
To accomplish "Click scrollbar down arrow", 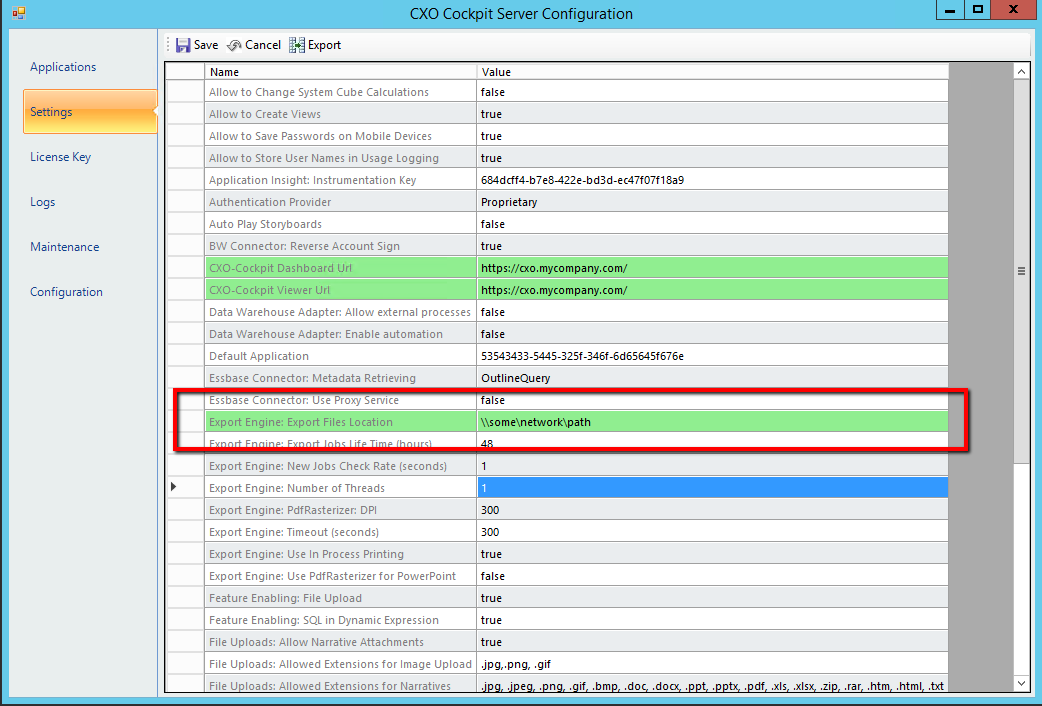I will [1021, 683].
